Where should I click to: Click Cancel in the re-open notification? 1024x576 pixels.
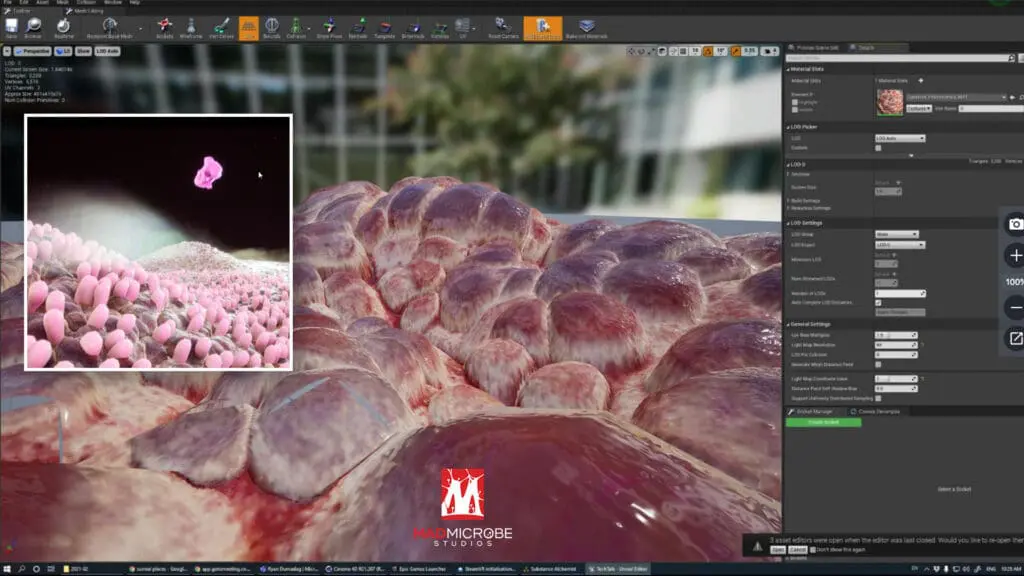point(797,550)
